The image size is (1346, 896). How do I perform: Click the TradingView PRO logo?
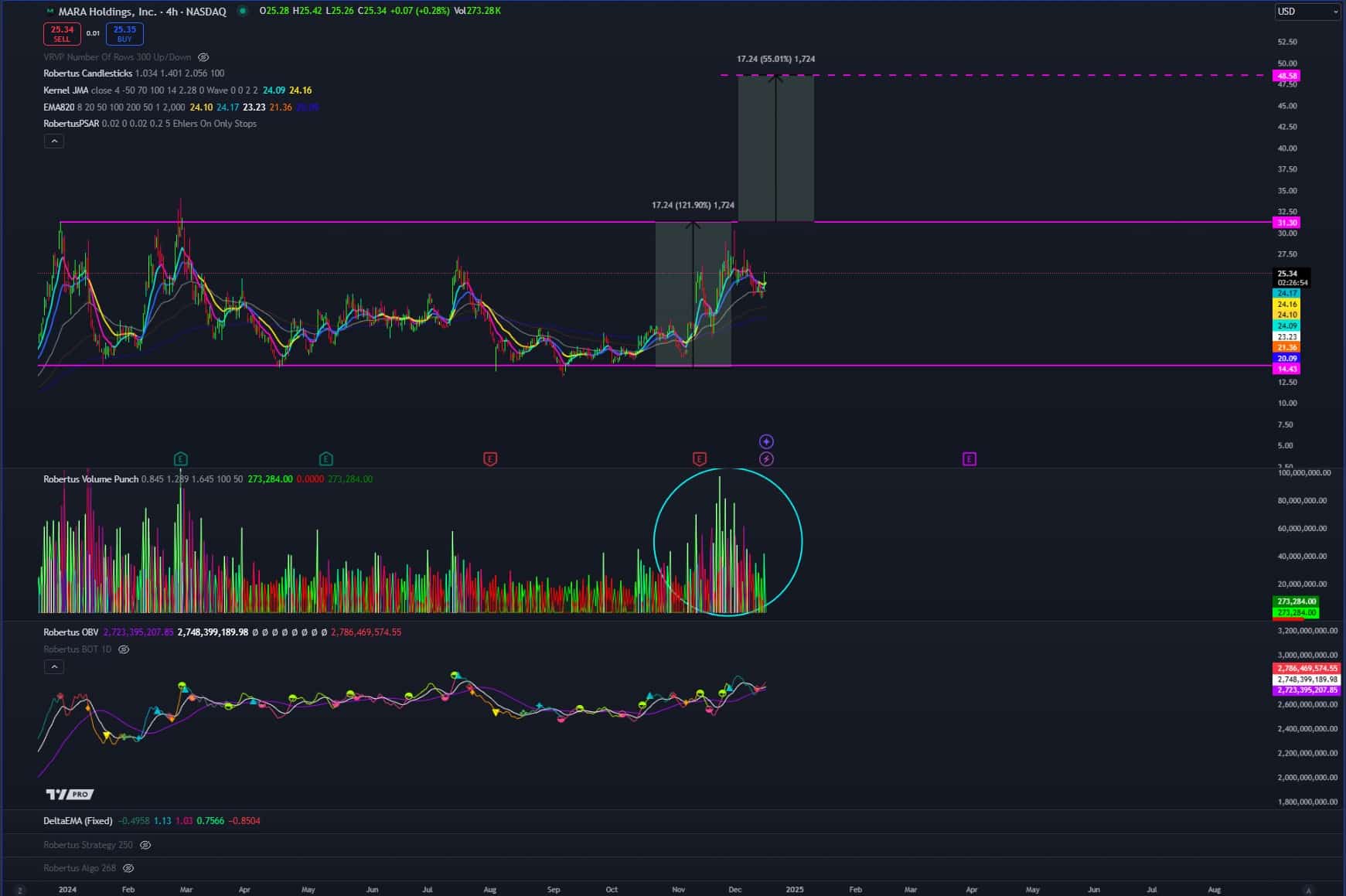70,794
